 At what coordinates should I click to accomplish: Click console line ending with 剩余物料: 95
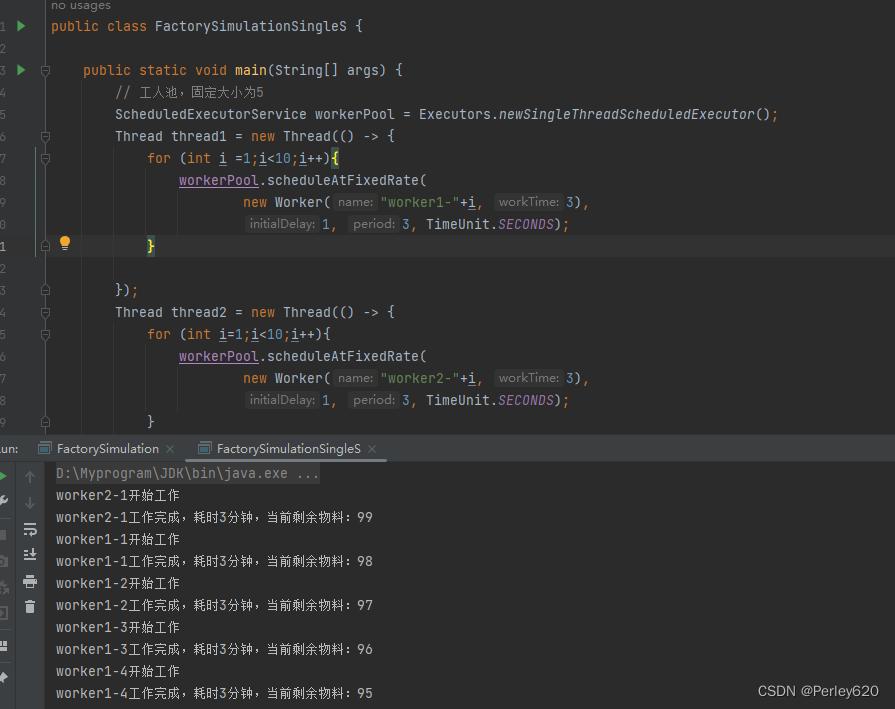(214, 693)
